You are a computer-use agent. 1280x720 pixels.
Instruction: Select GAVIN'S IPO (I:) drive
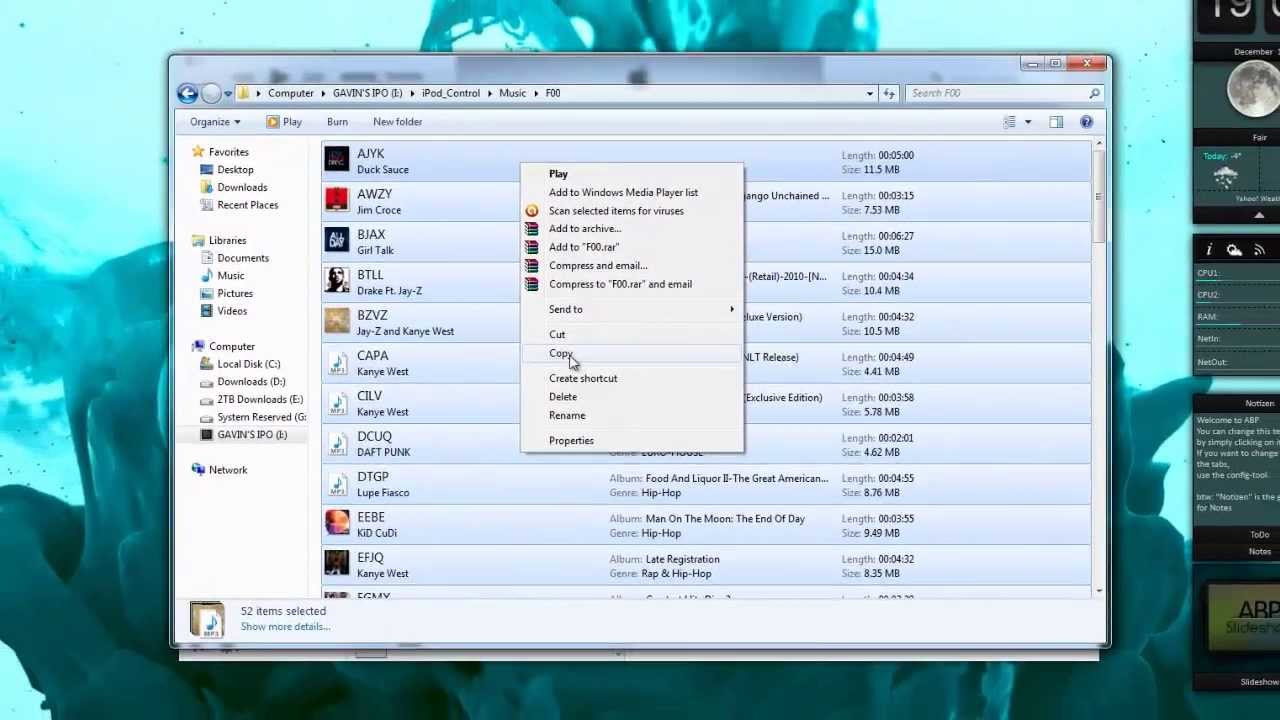pos(252,434)
